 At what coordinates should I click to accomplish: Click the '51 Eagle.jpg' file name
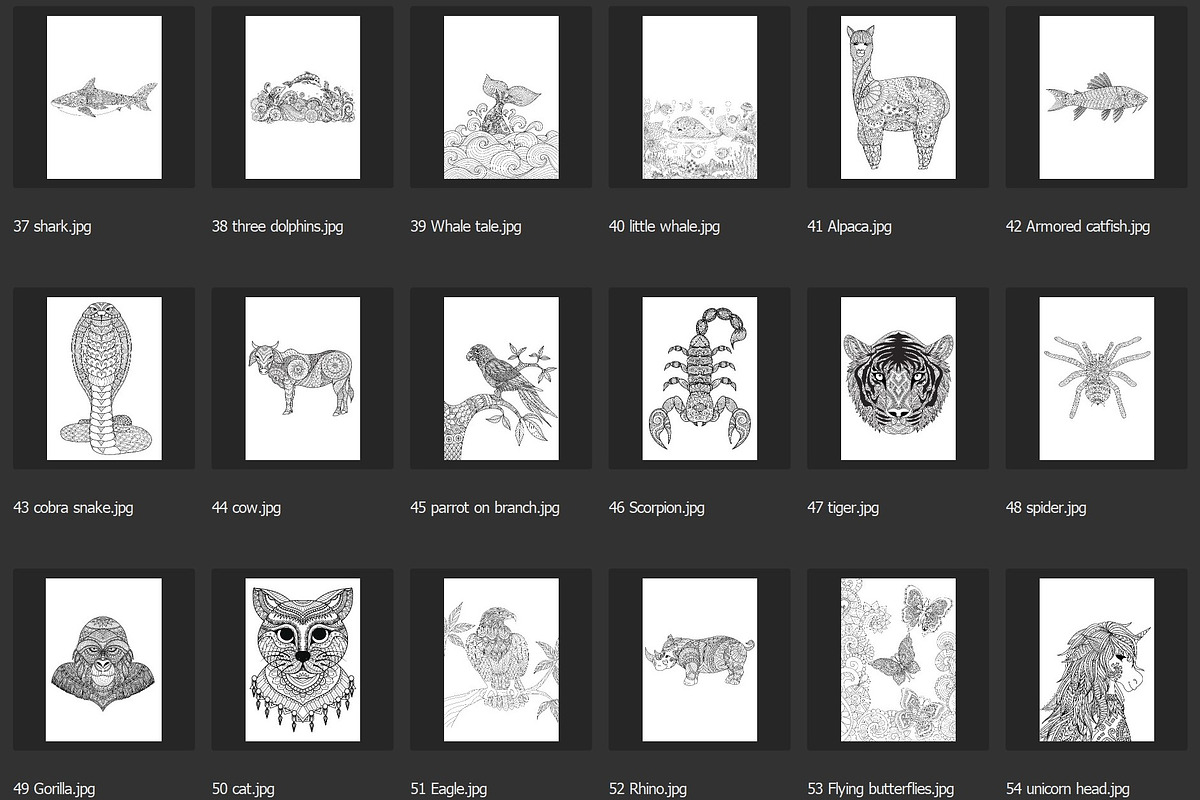pos(449,789)
